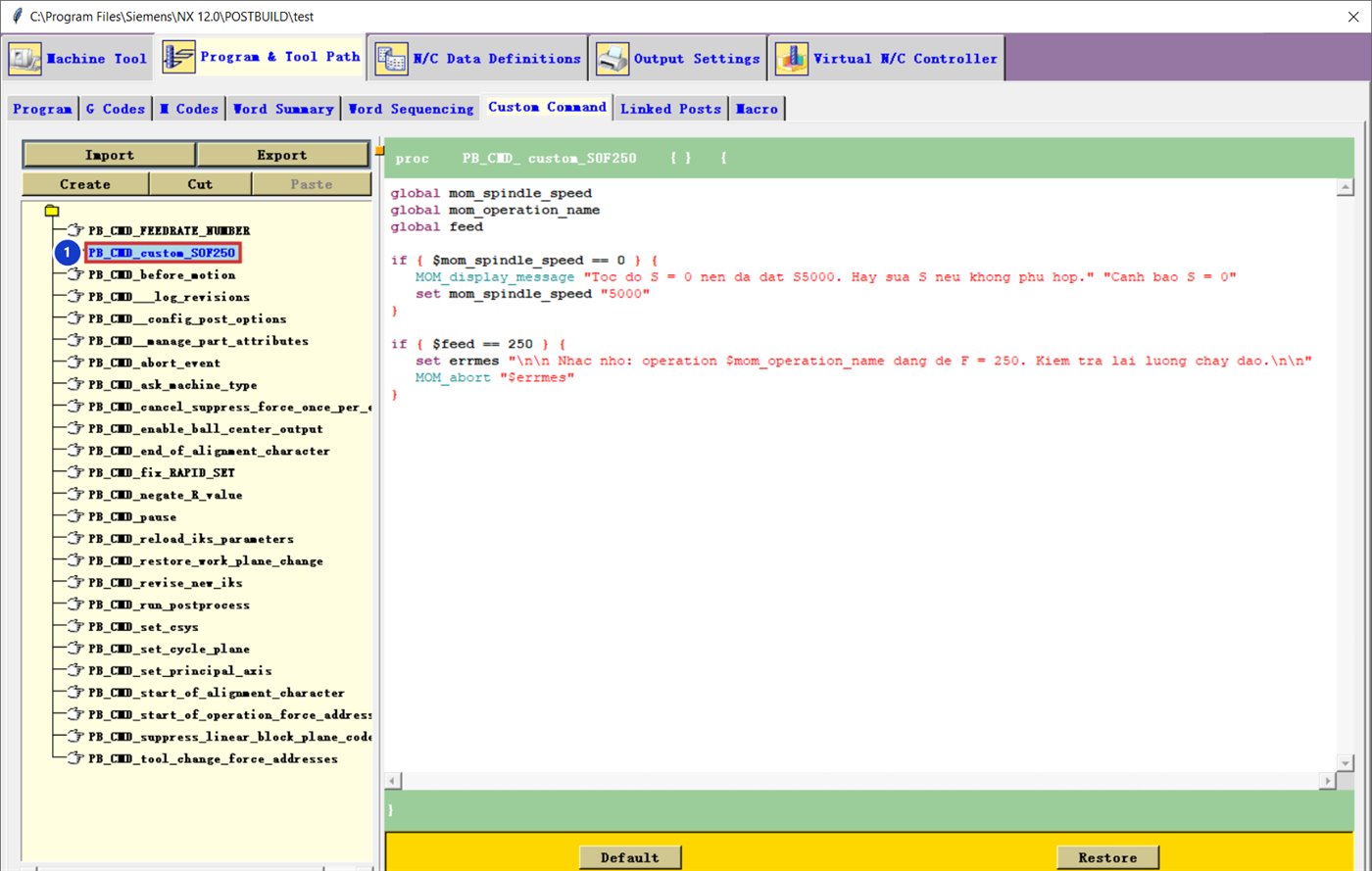The width and height of the screenshot is (1372, 871).
Task: Click the hand icon beside PB_CMD_run_postprocess
Action: 75,605
